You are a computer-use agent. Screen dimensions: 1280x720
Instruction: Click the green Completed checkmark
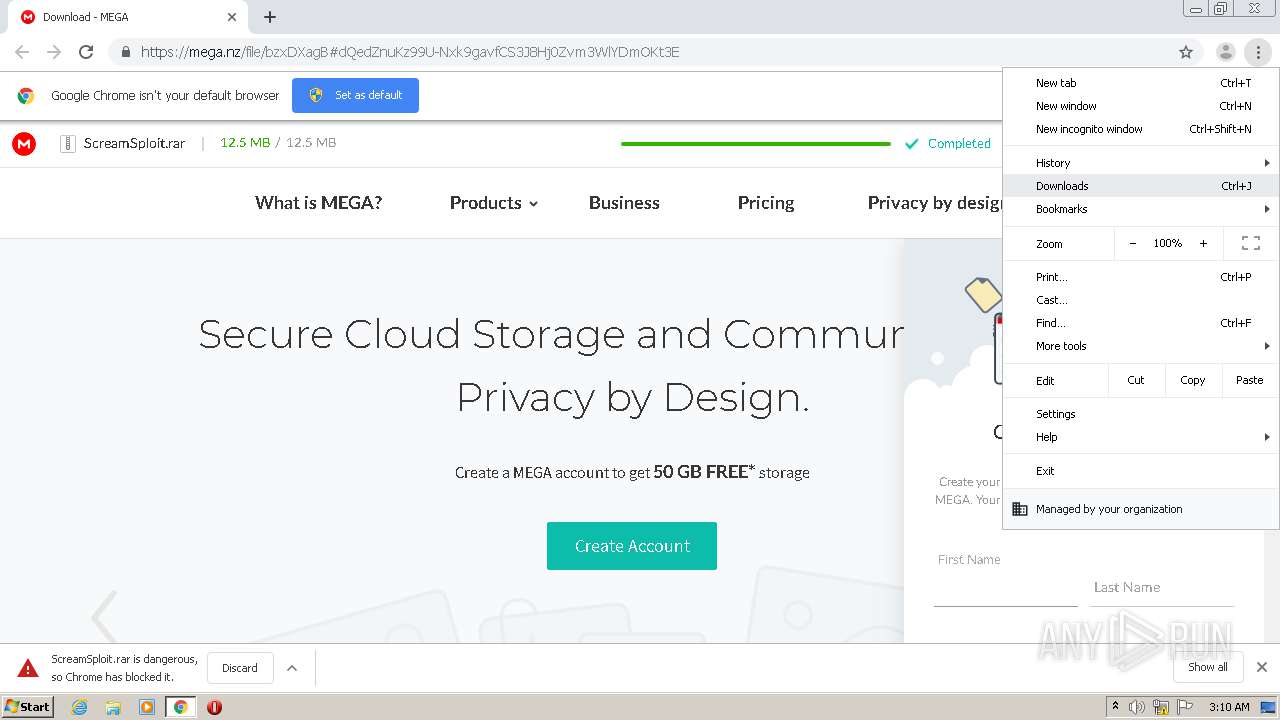pyautogui.click(x=911, y=144)
